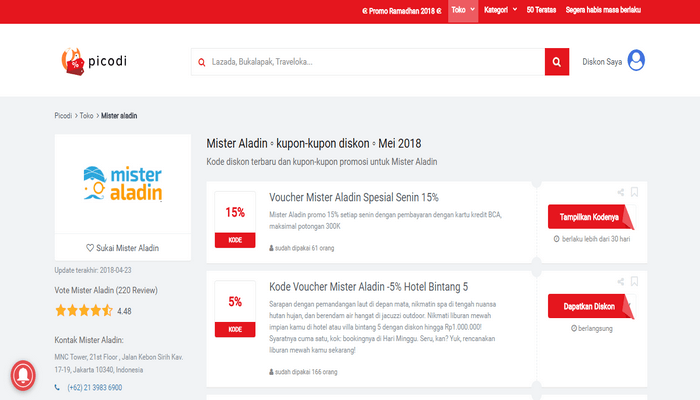Bookmark the Spesial Senin 15% voucher
Screen dimensions: 700x400
click(634, 192)
